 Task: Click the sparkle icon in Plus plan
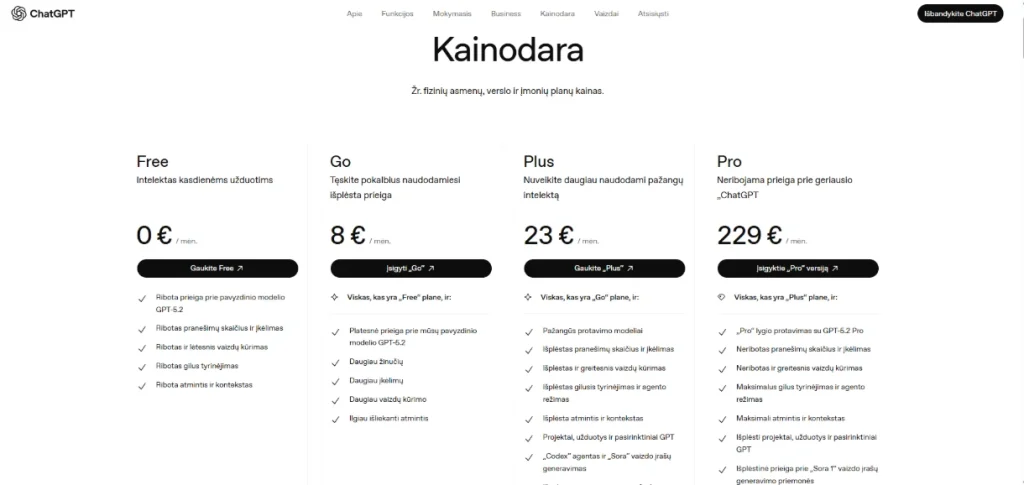coord(528,297)
